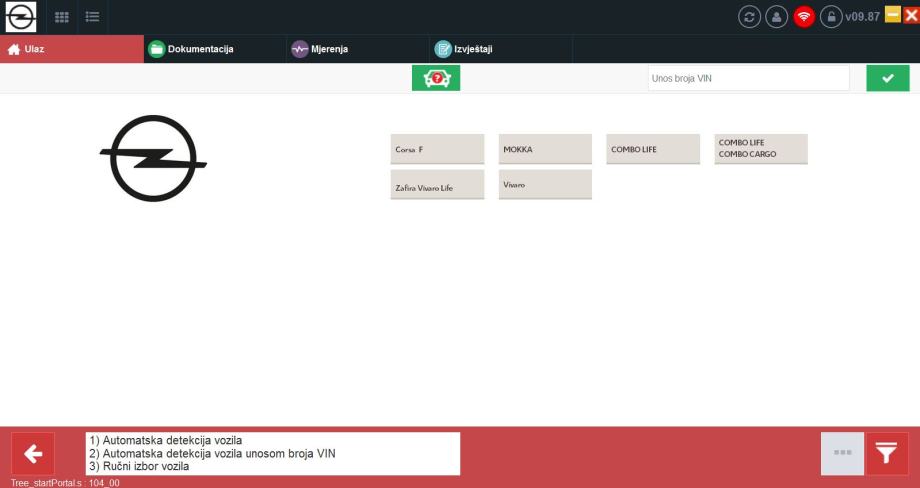920x488 pixels.
Task: Click the red Wi-Fi connection icon
Action: pos(804,16)
